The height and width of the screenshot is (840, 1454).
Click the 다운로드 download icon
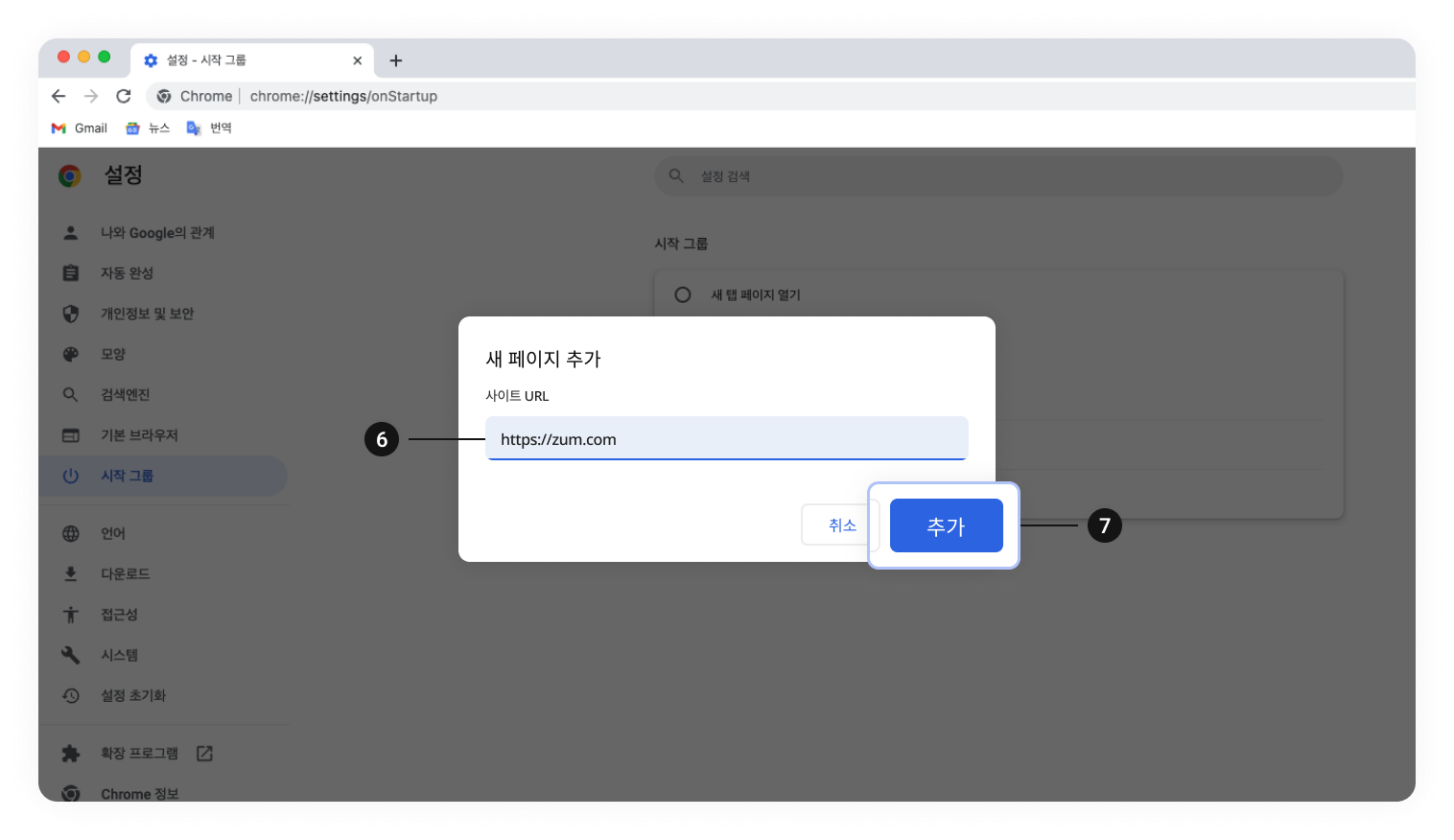click(71, 572)
